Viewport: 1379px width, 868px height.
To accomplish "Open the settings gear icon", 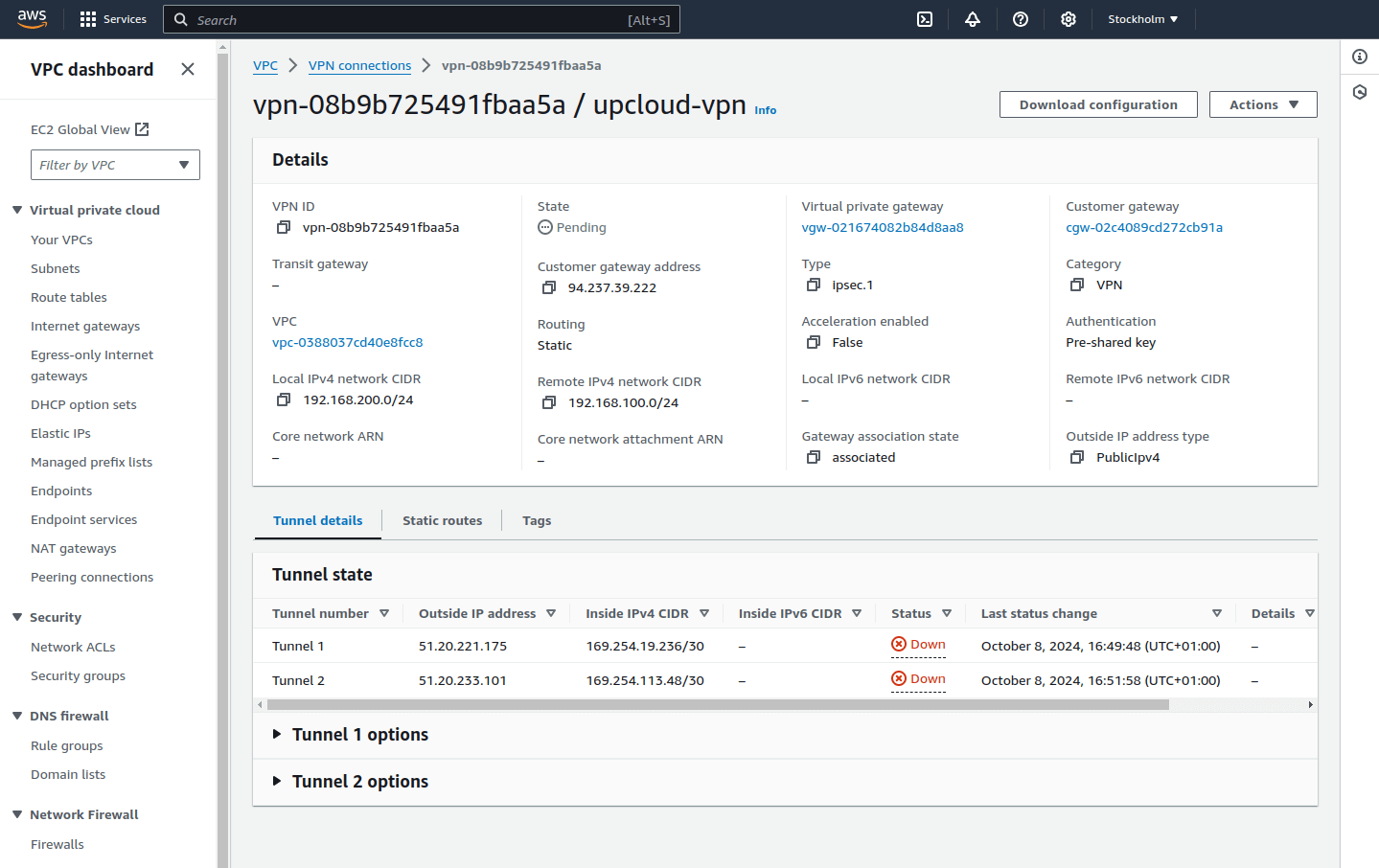I will click(1069, 19).
